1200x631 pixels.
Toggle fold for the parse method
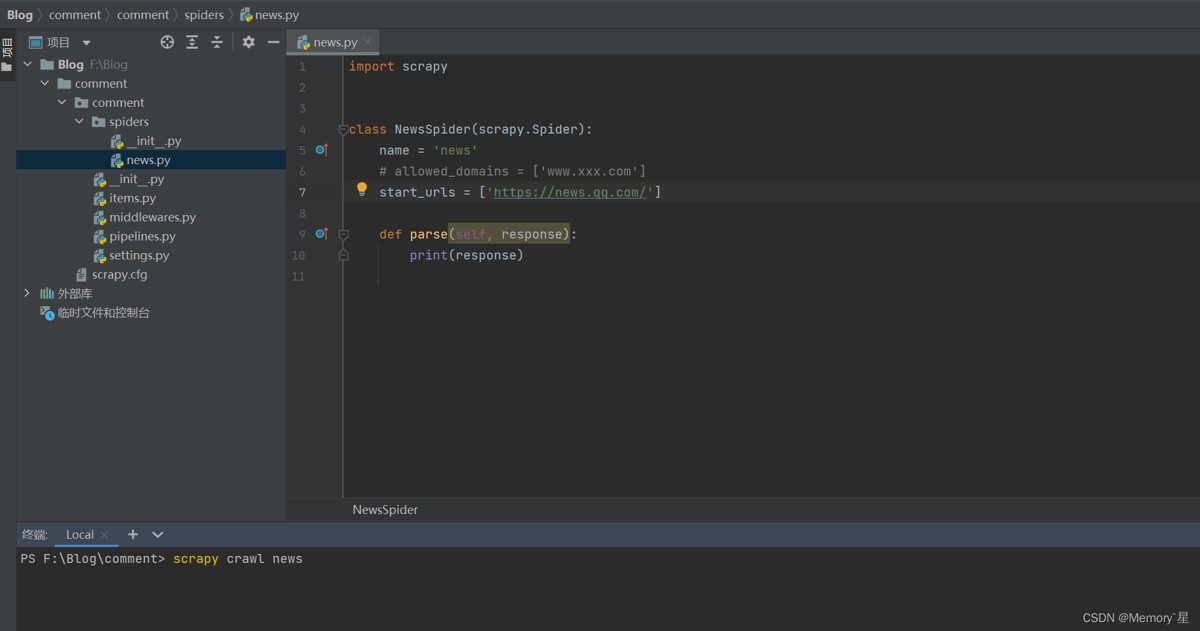point(343,235)
